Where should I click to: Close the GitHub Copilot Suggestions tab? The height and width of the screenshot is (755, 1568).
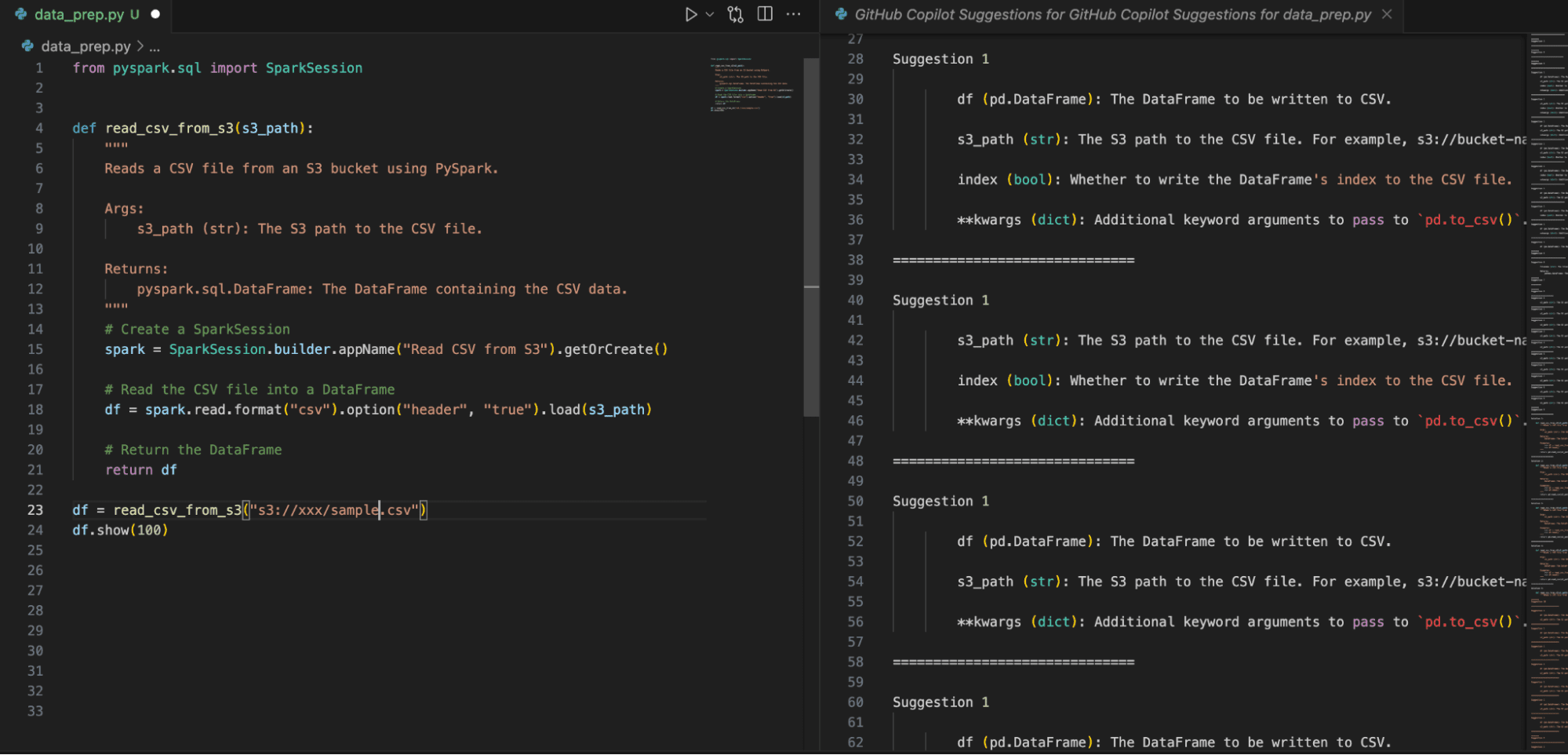[x=1387, y=14]
